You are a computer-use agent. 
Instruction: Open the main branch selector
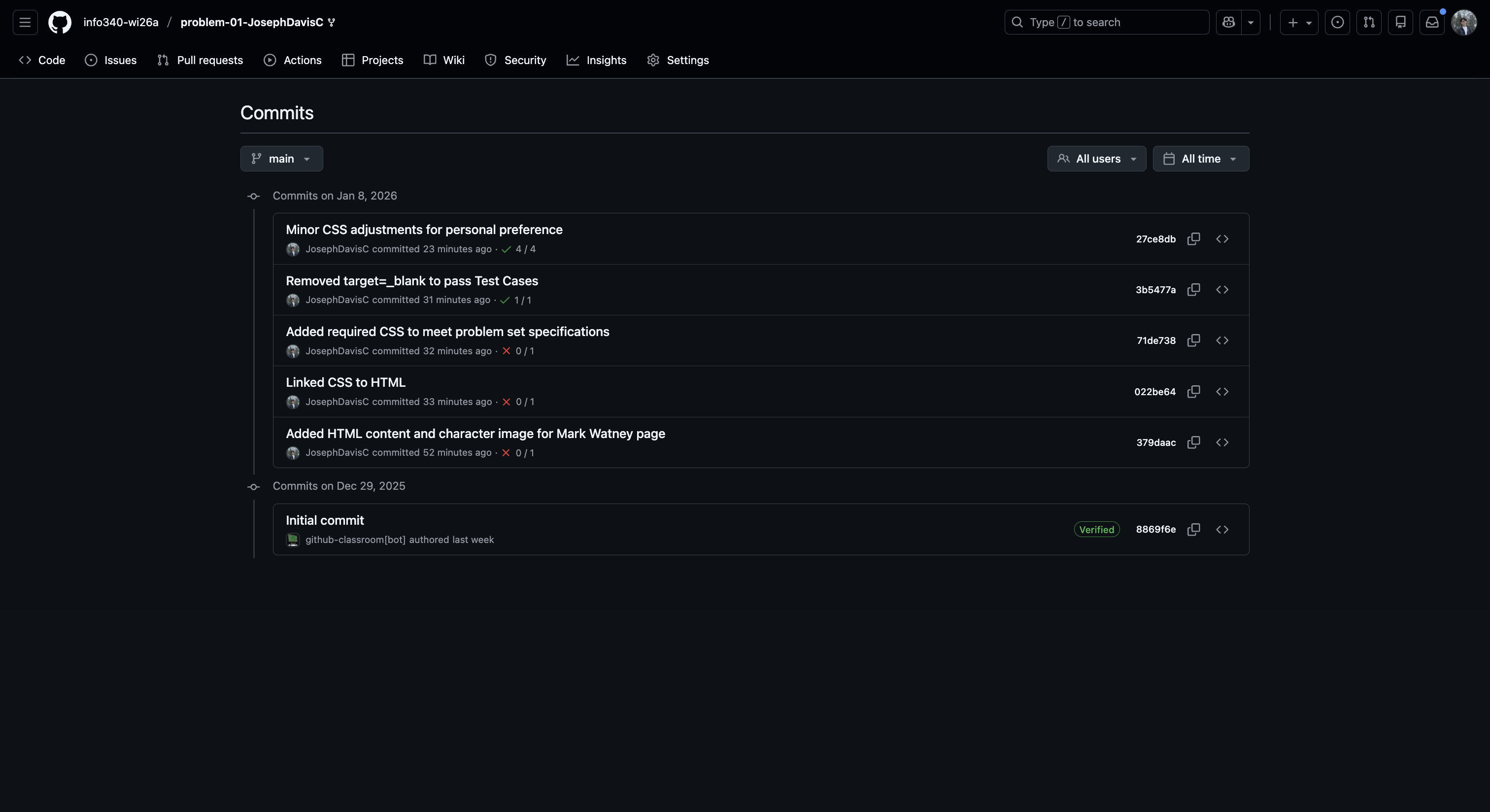click(x=281, y=159)
